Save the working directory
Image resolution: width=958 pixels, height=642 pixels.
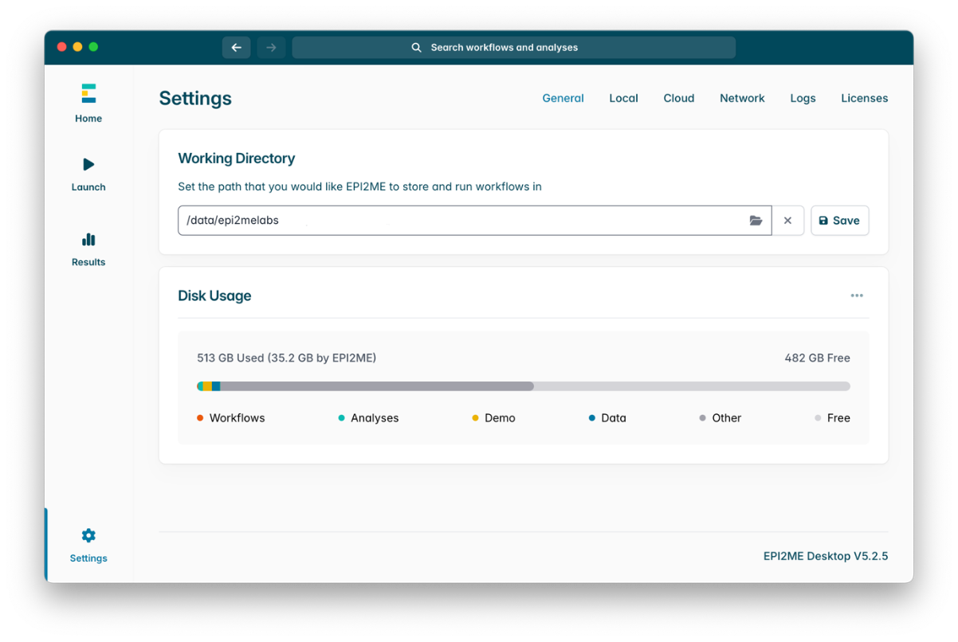[x=839, y=221]
